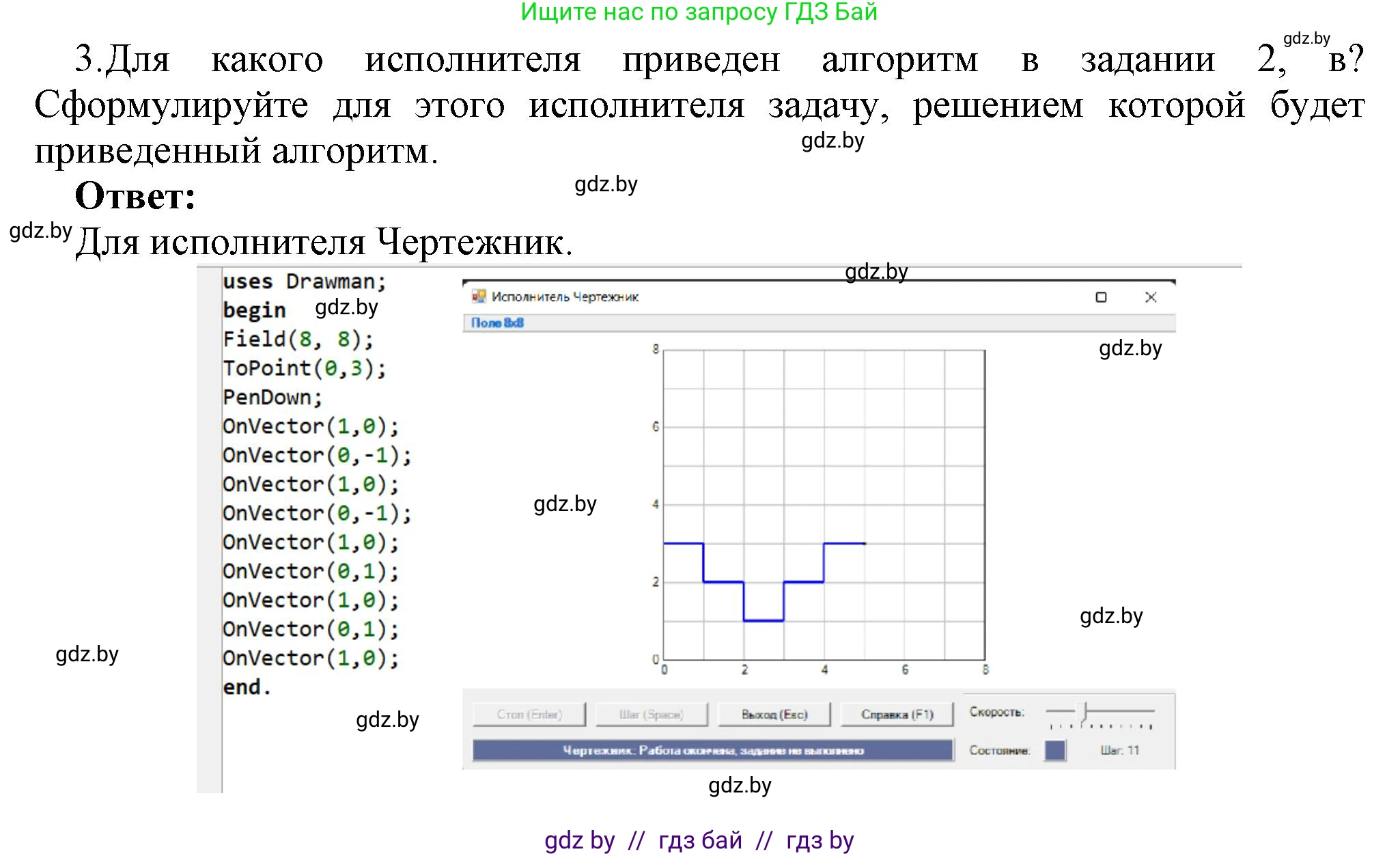This screenshot has height=856, width=1400.
Task: Click the Чертежник application icon in title bar
Action: tap(479, 296)
